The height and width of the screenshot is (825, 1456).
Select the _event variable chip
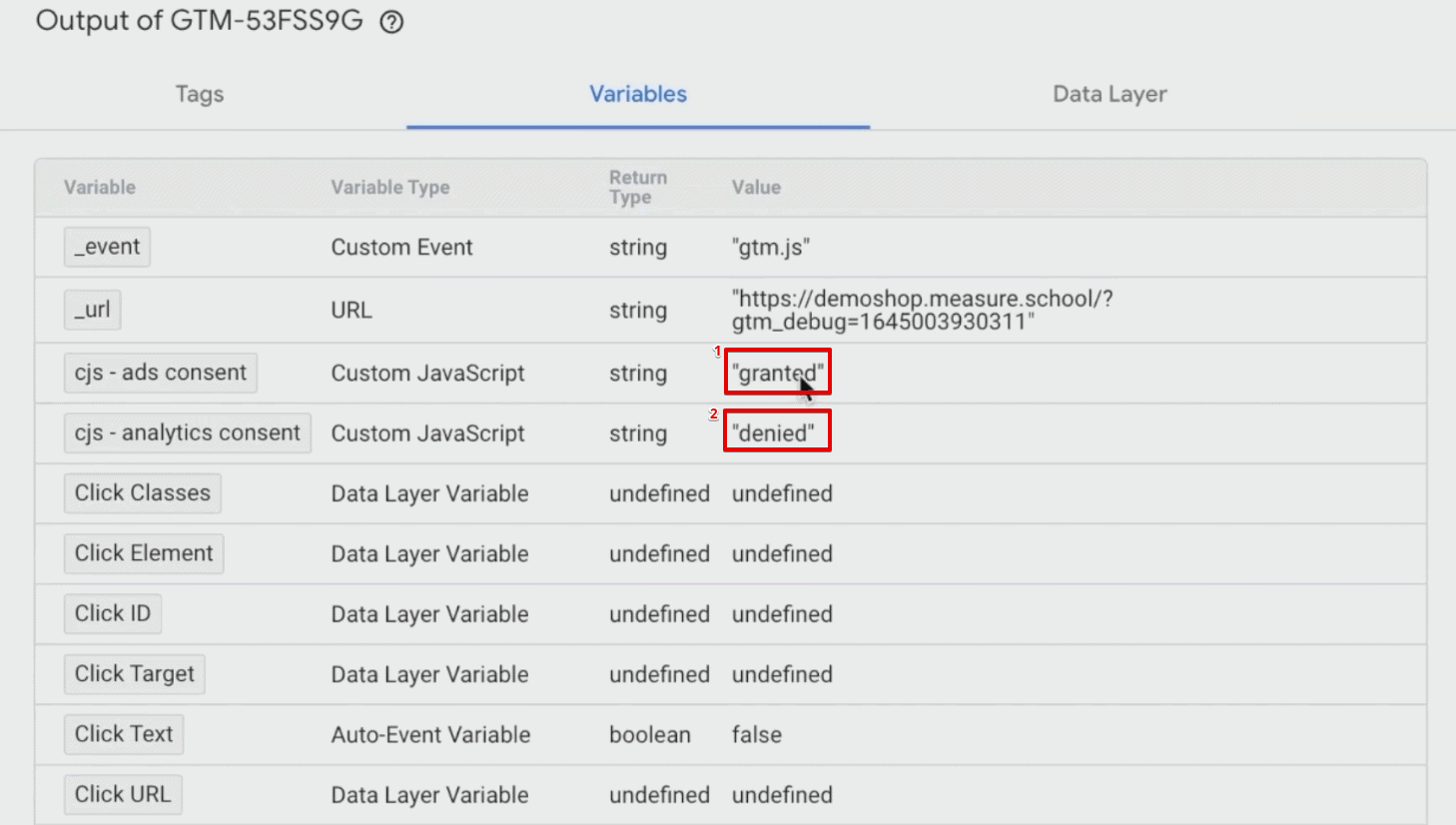point(107,247)
